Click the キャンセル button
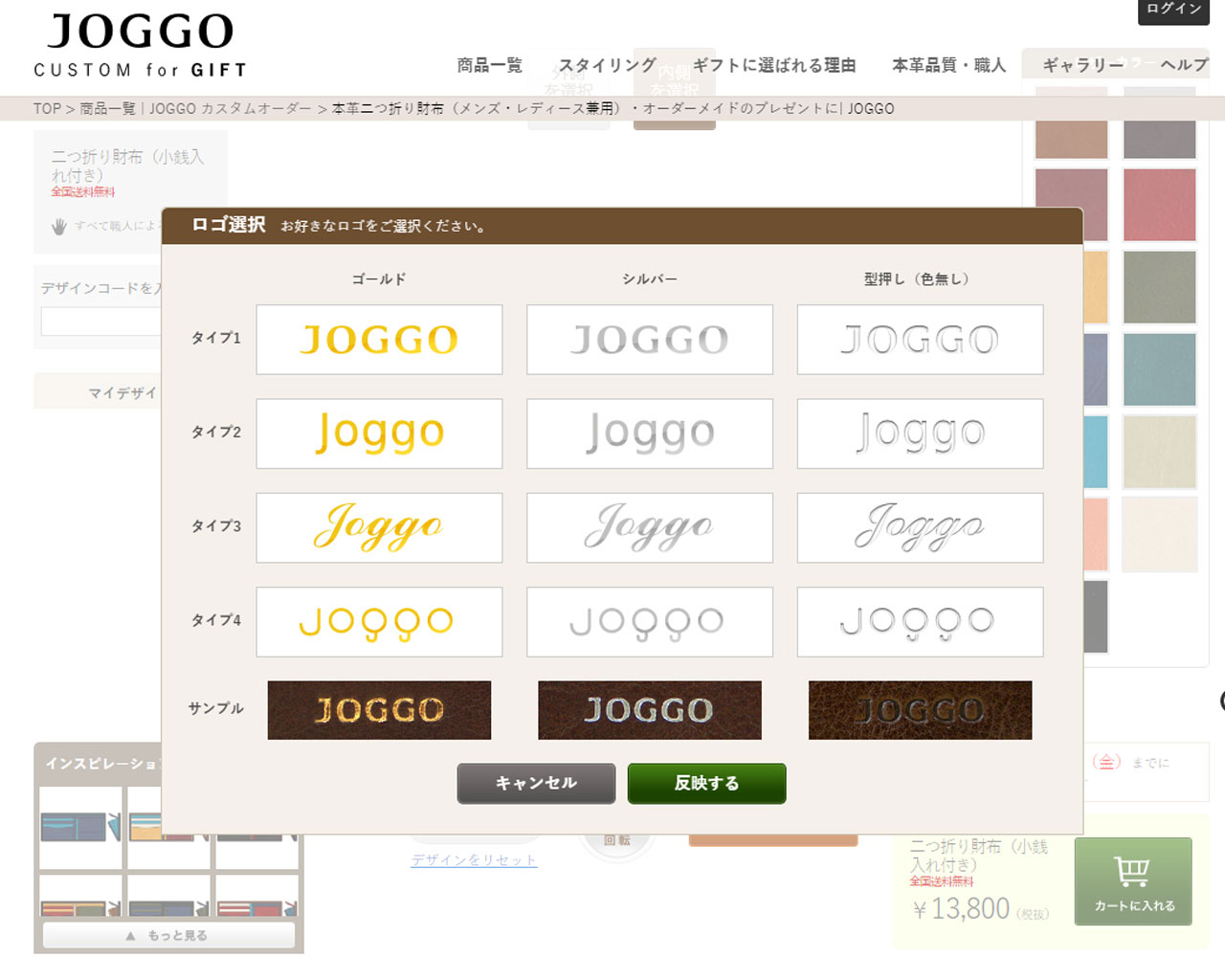Image resolution: width=1225 pixels, height=980 pixels. [536, 783]
